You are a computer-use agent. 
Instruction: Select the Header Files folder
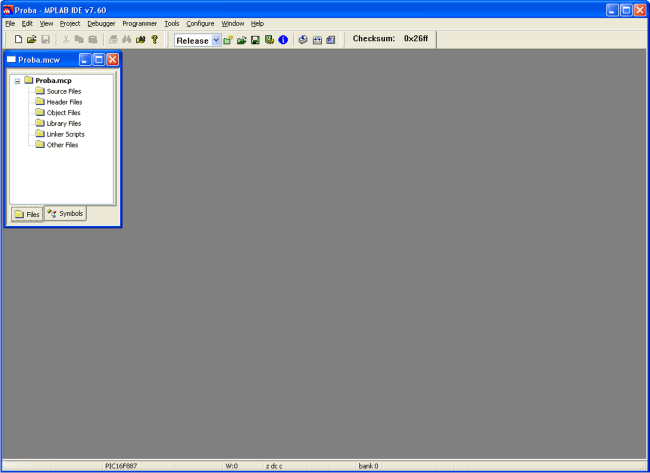64,102
